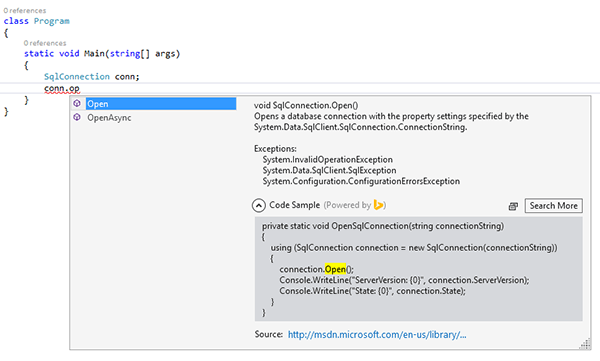Click the OpenSqlConnection method declaration line

tap(383, 226)
